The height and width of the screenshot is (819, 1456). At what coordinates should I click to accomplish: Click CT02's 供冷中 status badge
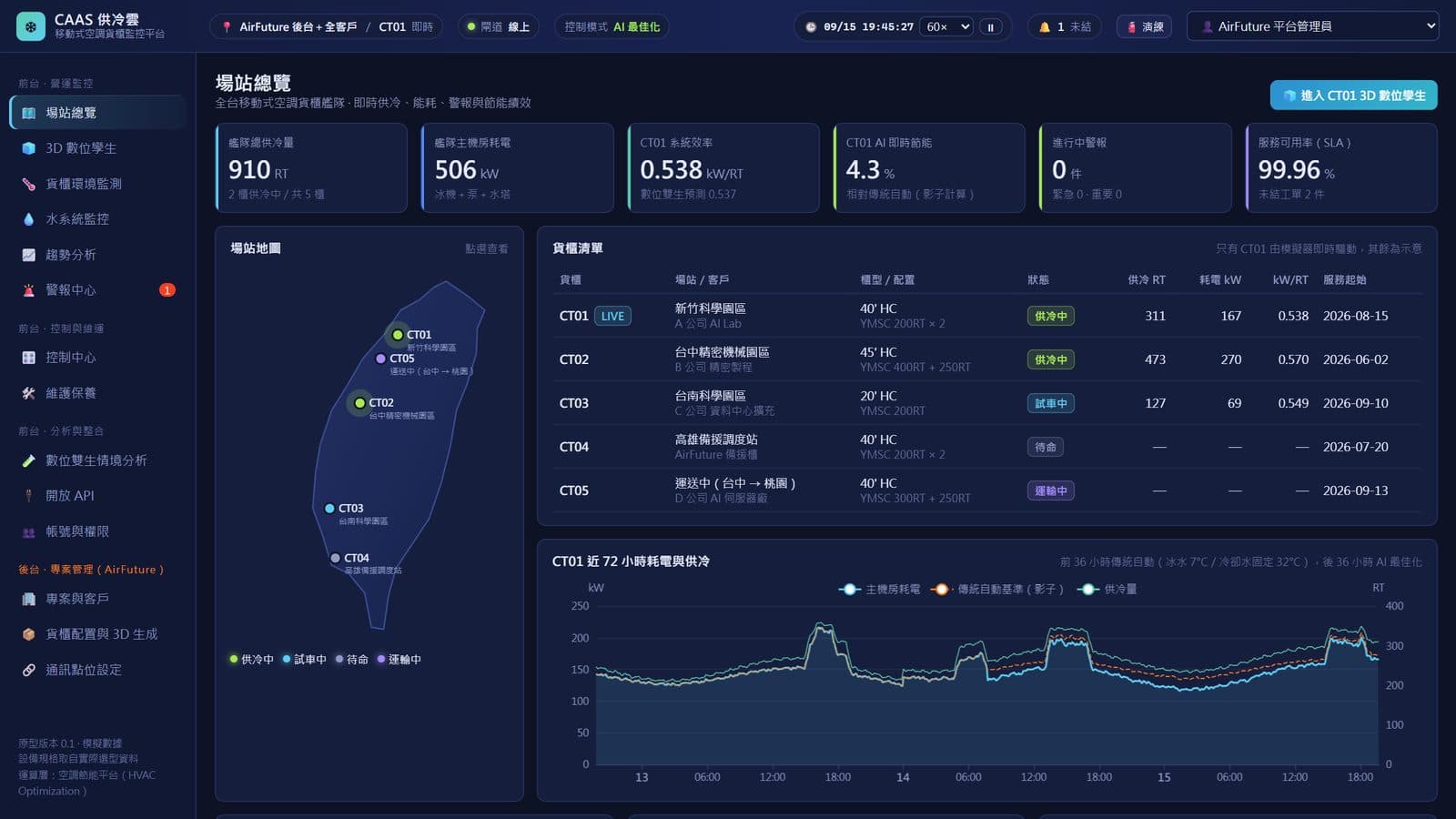(x=1050, y=359)
